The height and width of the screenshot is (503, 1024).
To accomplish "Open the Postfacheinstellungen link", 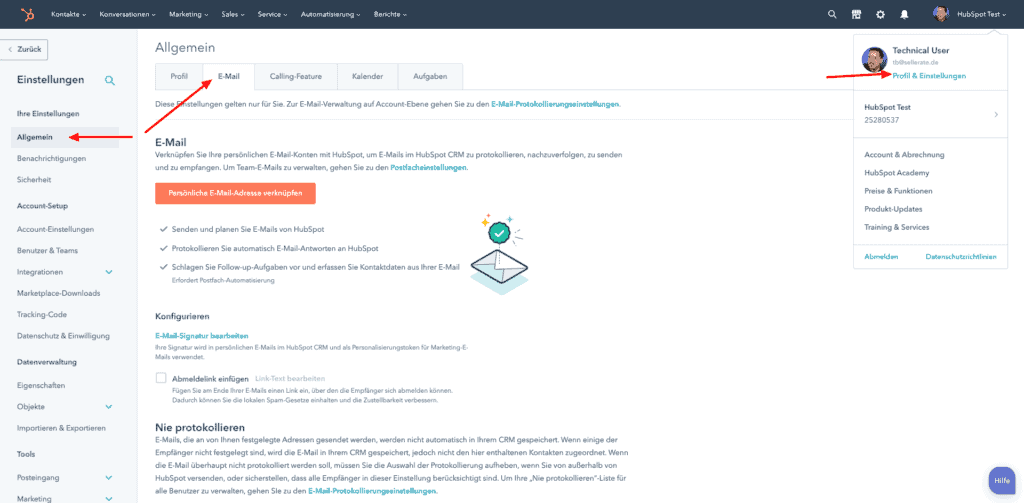I will tap(428, 168).
